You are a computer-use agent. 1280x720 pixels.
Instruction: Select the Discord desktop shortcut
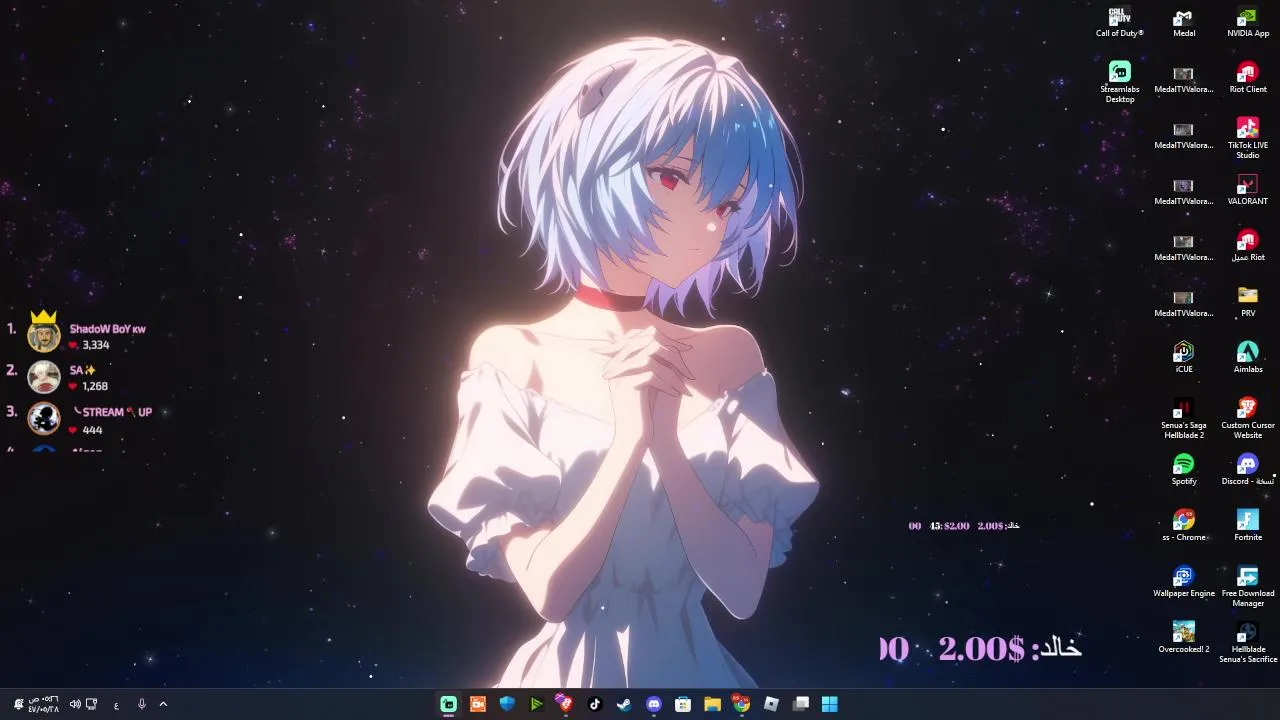click(x=1248, y=471)
